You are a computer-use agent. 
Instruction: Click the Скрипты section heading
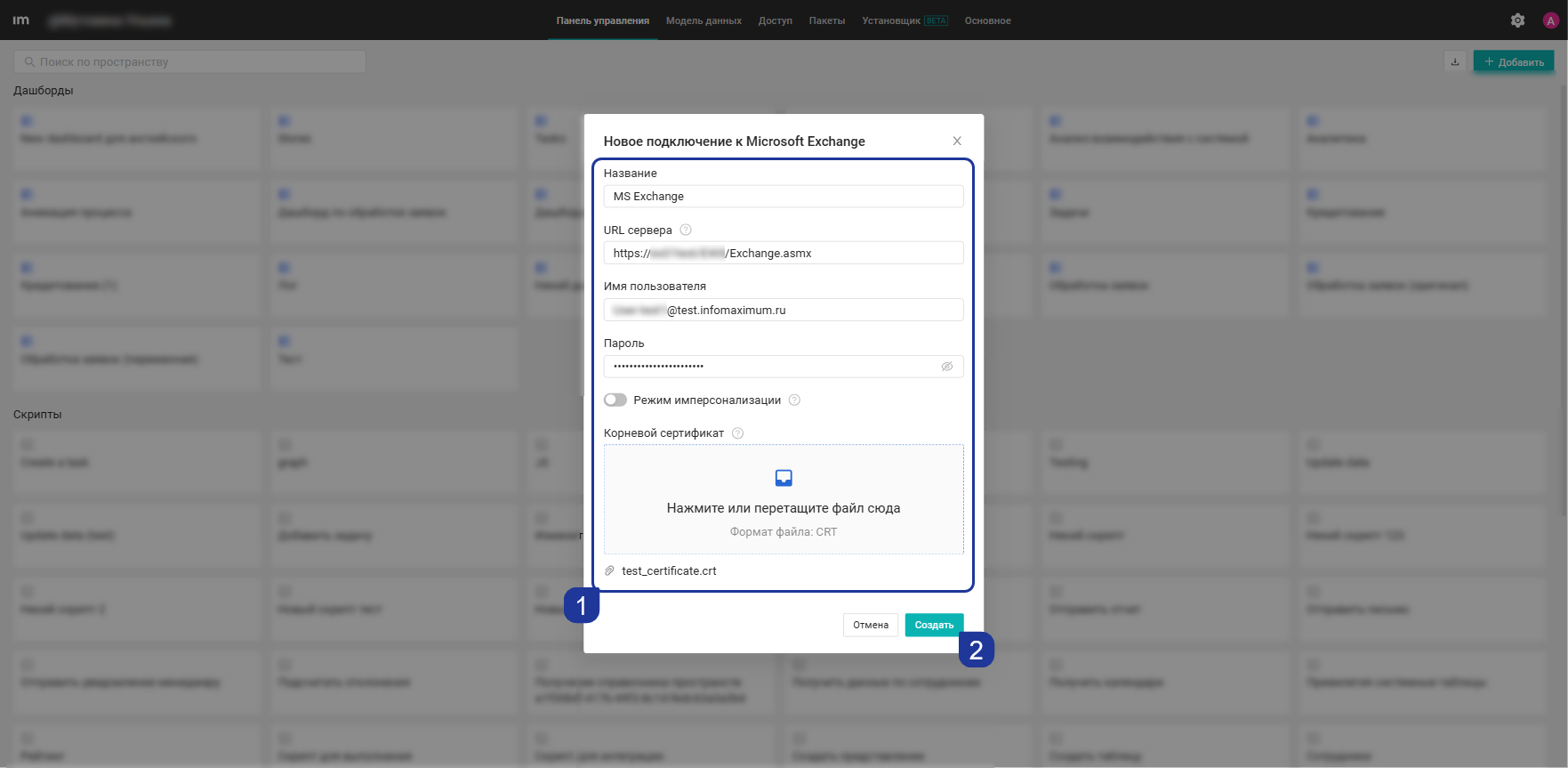point(37,414)
